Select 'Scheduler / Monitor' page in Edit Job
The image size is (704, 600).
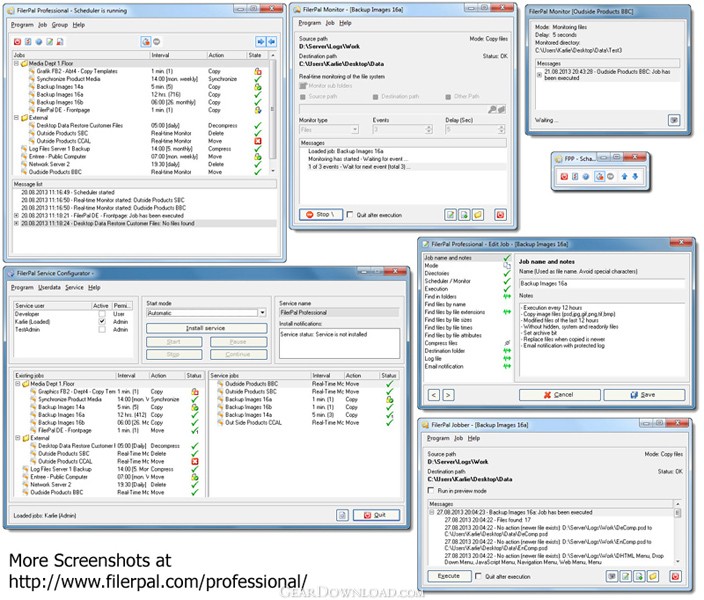coord(448,281)
